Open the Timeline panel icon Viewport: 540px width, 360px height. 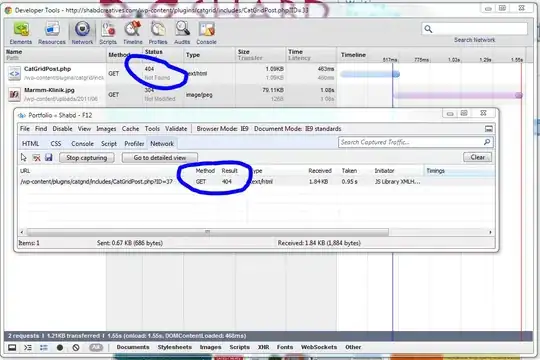(133, 33)
